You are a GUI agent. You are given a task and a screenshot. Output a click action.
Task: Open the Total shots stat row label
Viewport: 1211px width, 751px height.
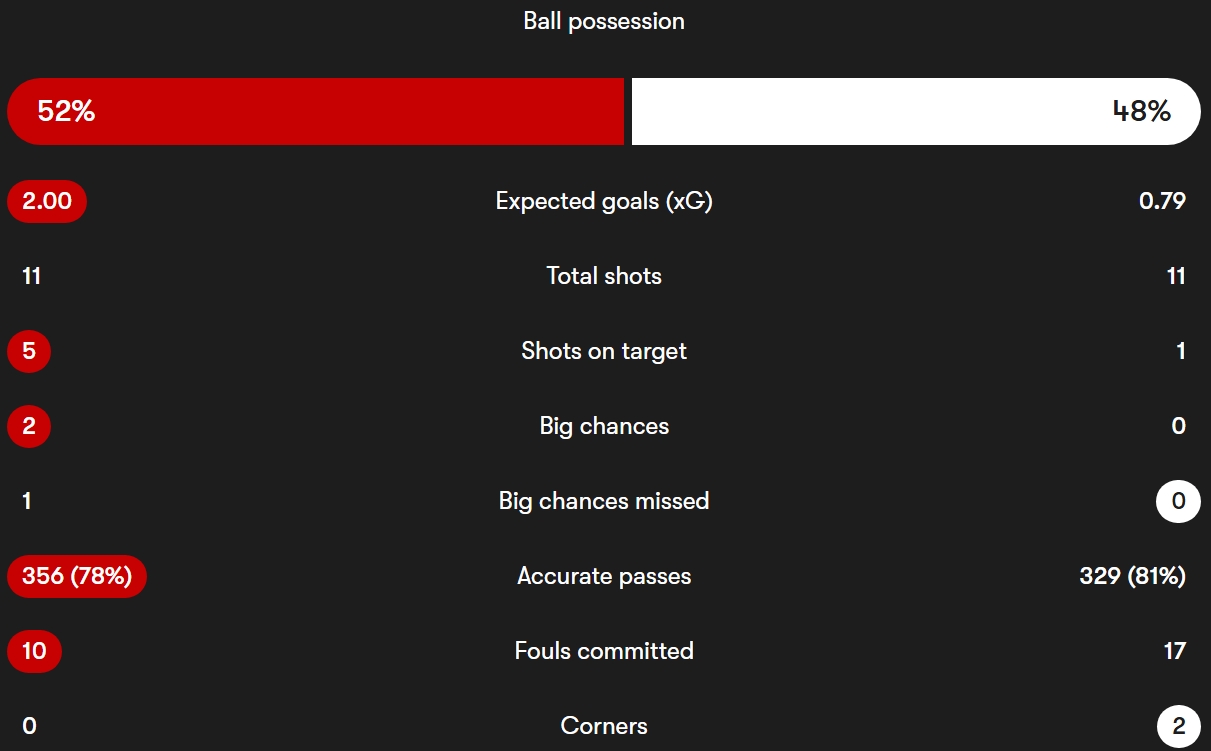tap(604, 276)
